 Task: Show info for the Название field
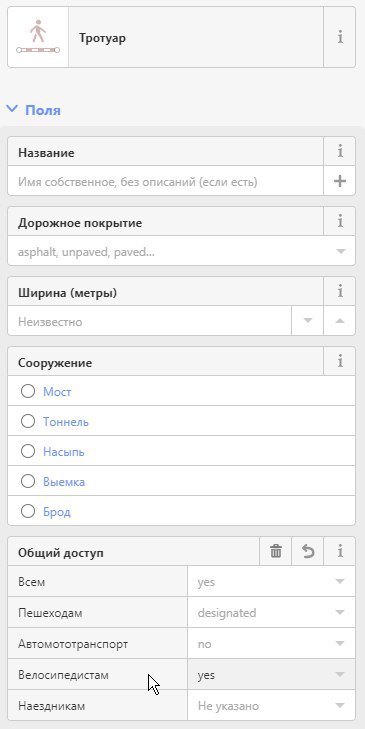340,151
